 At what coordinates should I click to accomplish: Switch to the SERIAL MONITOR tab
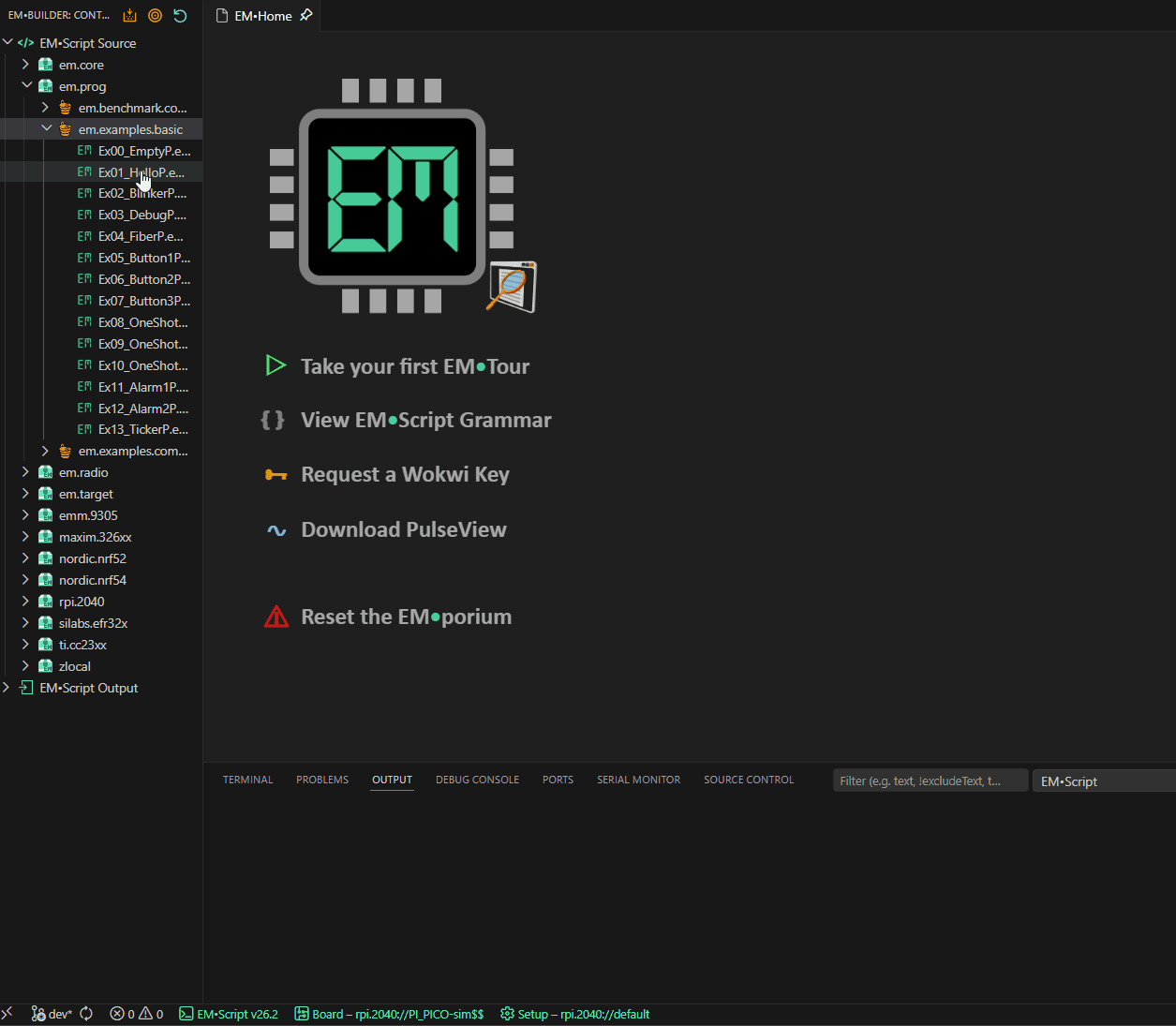[x=638, y=780]
